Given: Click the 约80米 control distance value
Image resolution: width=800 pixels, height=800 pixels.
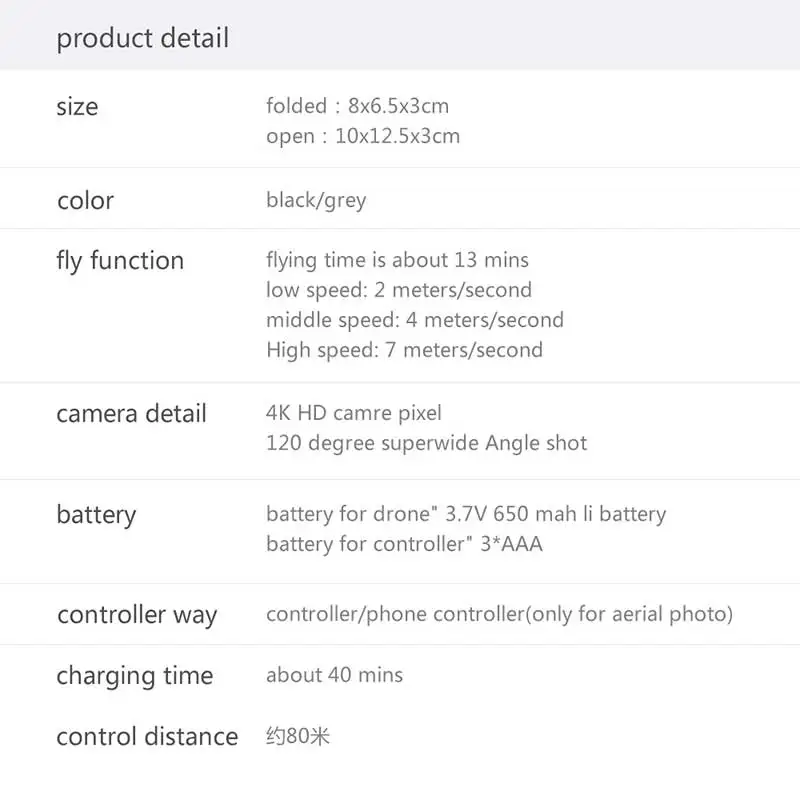Looking at the screenshot, I should pos(297,737).
